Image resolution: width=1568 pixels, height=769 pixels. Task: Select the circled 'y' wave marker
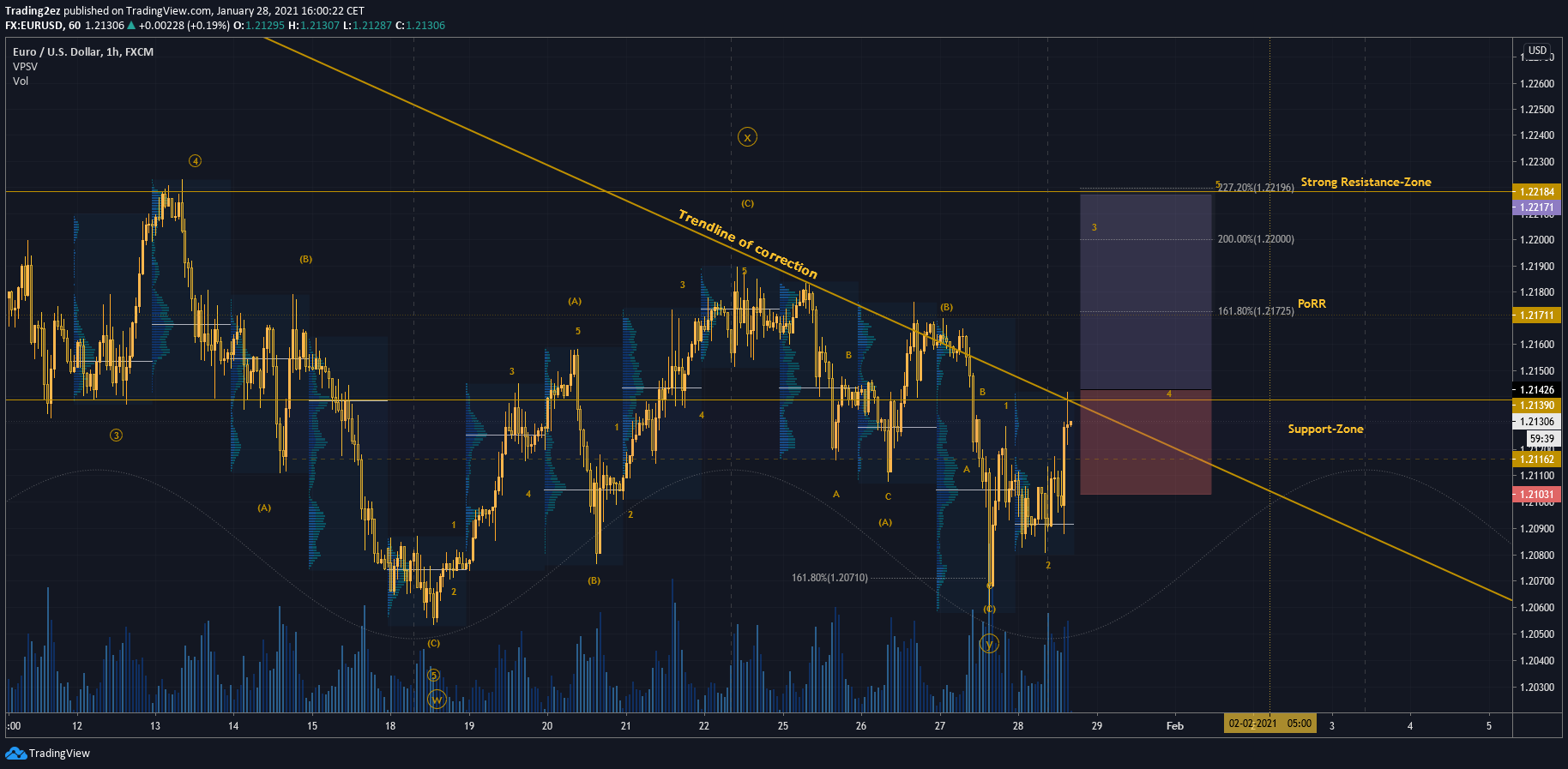pyautogui.click(x=989, y=643)
